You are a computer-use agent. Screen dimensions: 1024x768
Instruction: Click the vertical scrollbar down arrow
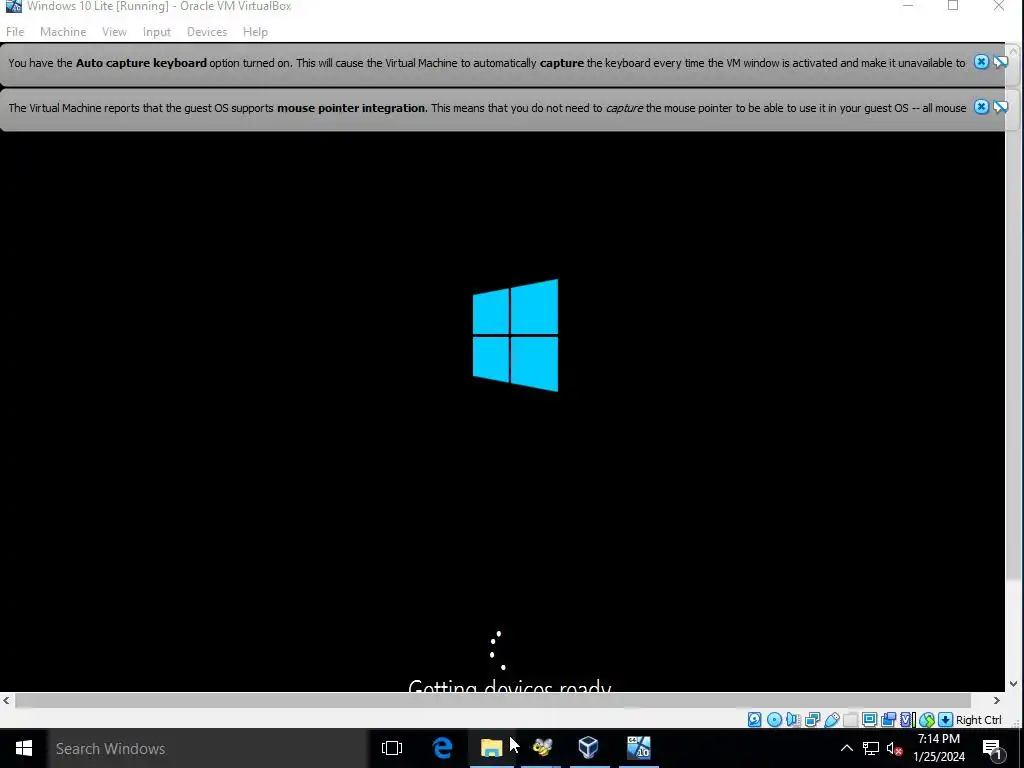(1014, 684)
